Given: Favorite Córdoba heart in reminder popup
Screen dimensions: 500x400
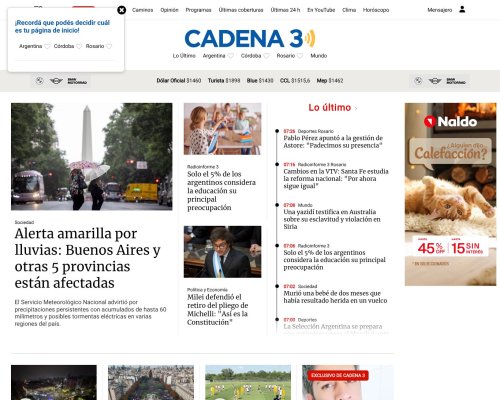Looking at the screenshot, I should 79,46.
